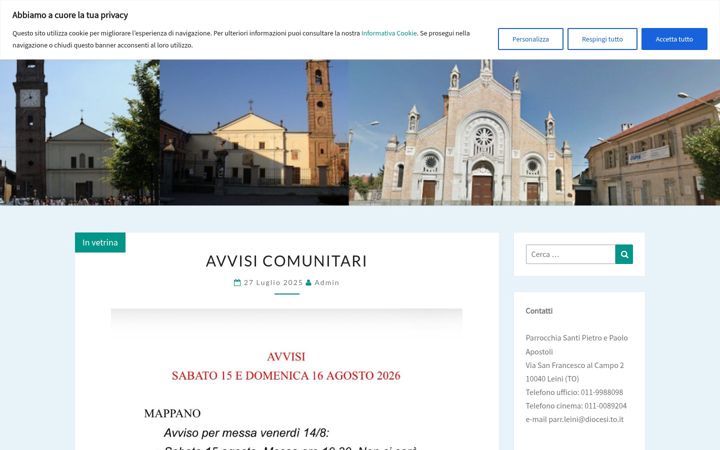Reject all cookies with Respingi tutto

602,39
